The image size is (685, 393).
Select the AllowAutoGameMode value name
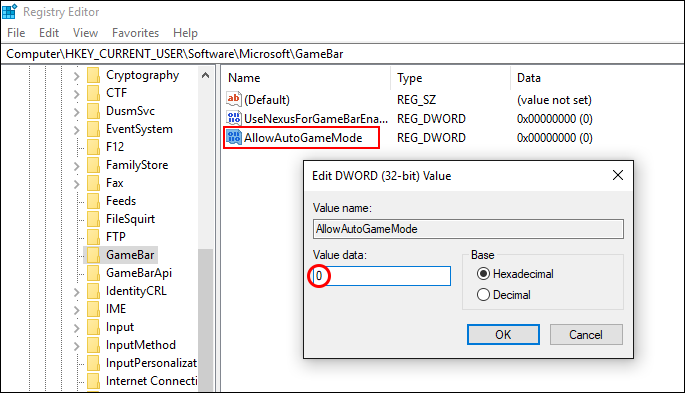303,138
